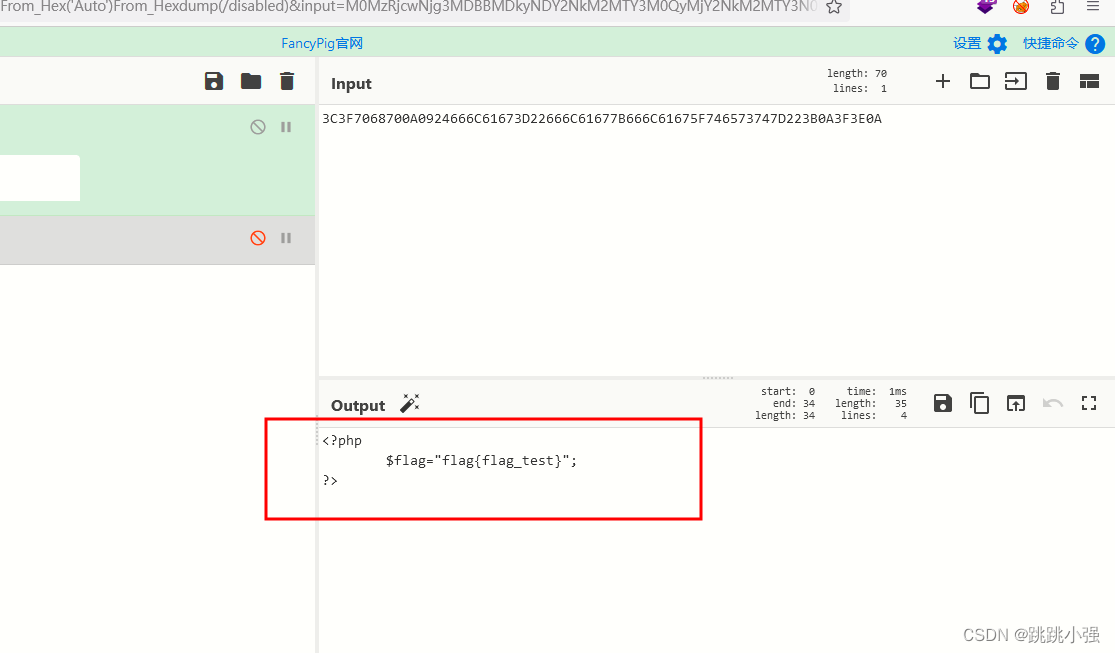
Task: Click the '<?php' line in output
Action: tap(342, 441)
